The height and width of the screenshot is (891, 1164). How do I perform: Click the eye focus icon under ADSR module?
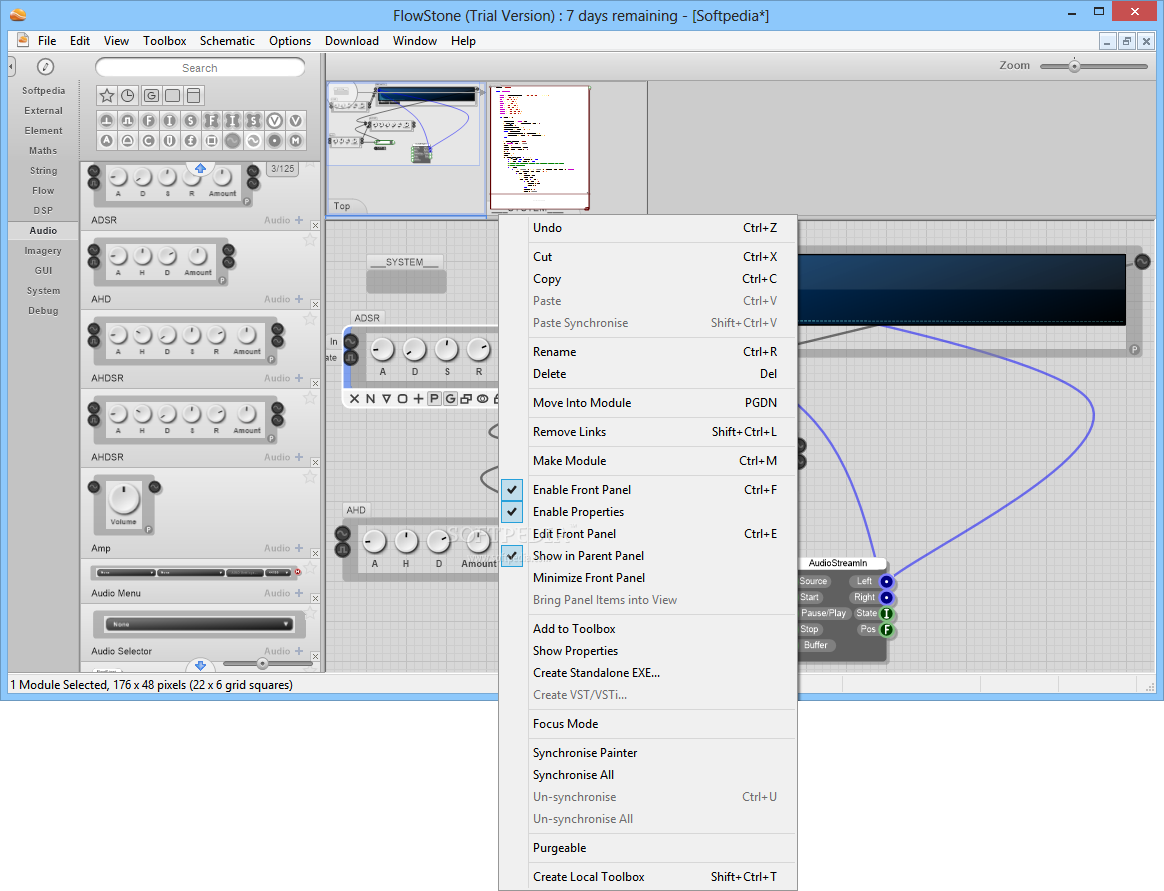(x=483, y=399)
